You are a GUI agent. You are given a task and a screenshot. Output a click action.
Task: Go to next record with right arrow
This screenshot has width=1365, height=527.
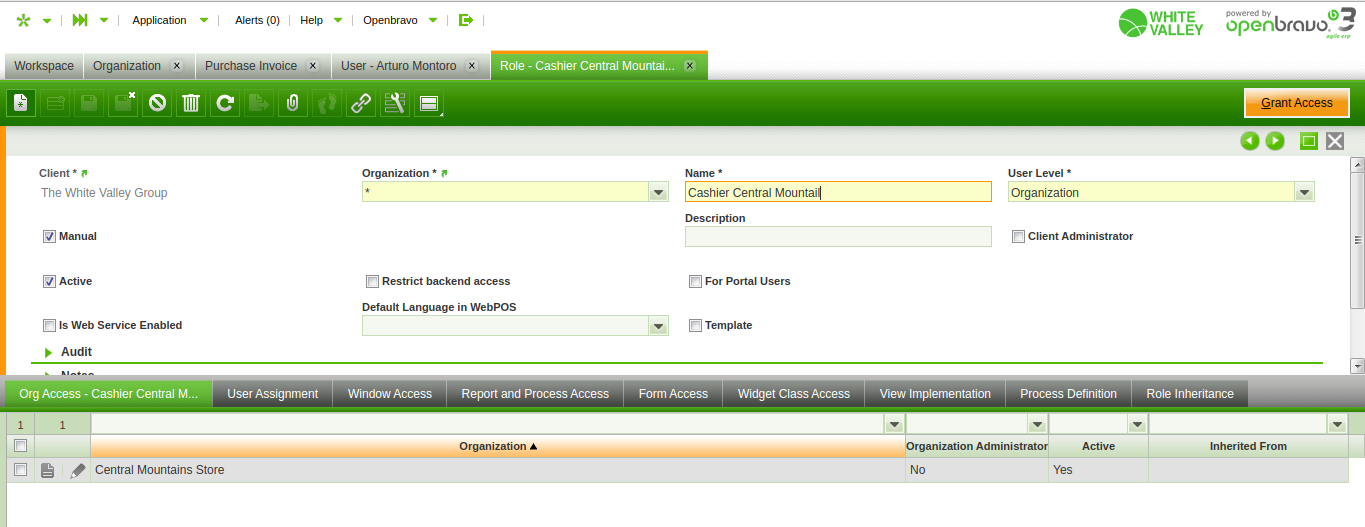point(1275,141)
